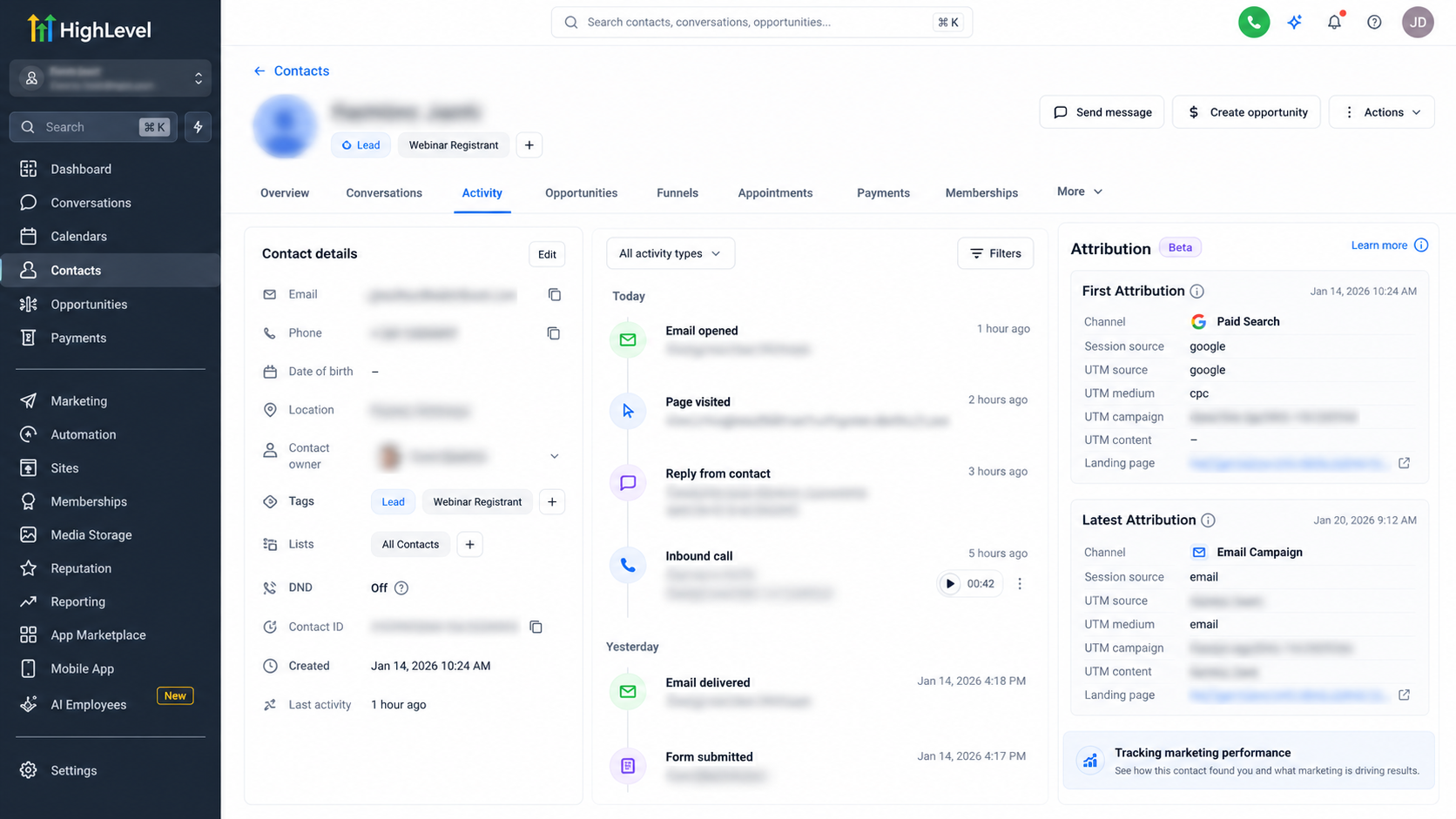Open the Opportunities tab
Image resolution: width=1456 pixels, height=819 pixels.
(582, 193)
